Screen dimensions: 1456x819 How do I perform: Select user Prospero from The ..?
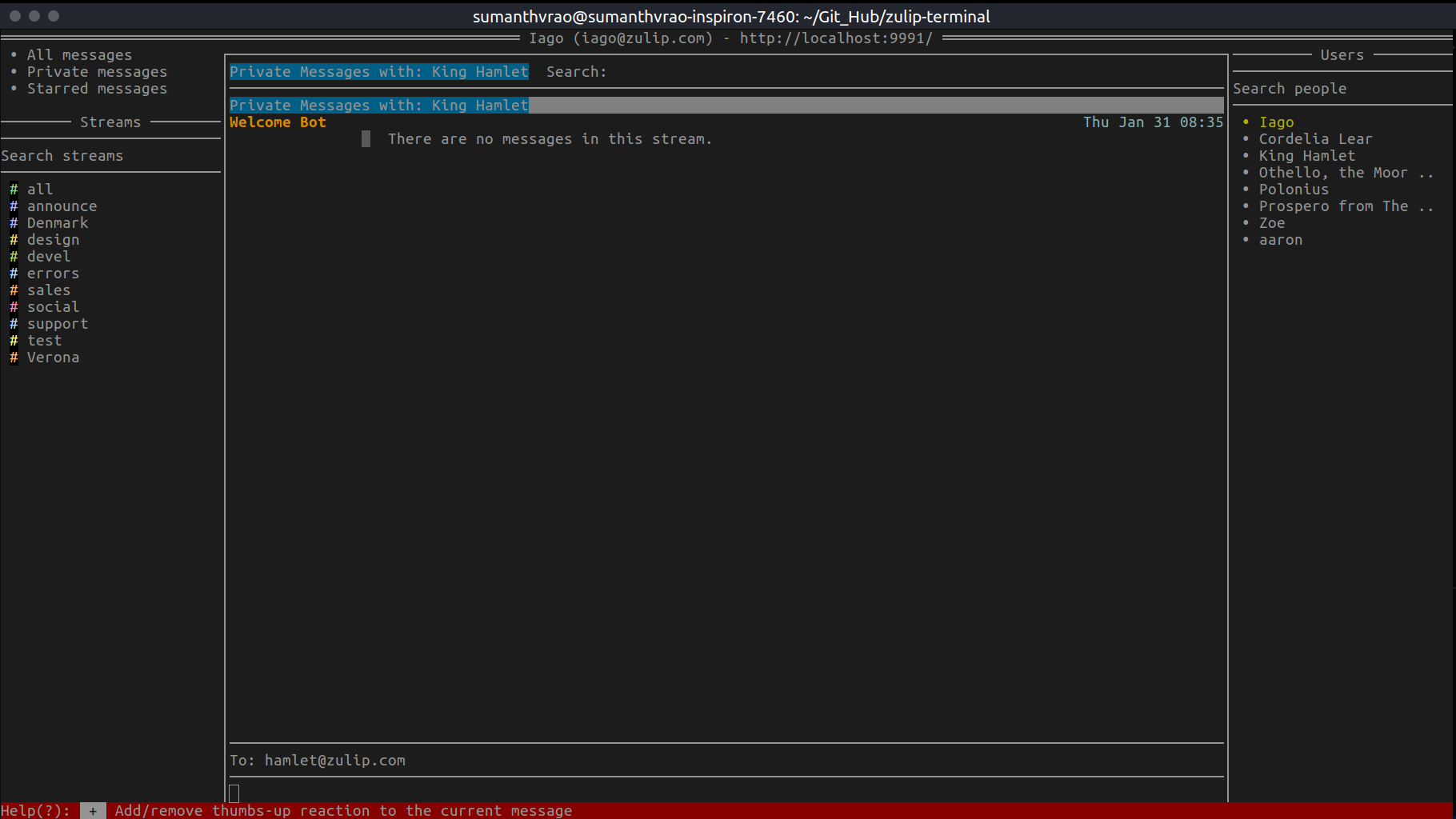(1346, 206)
